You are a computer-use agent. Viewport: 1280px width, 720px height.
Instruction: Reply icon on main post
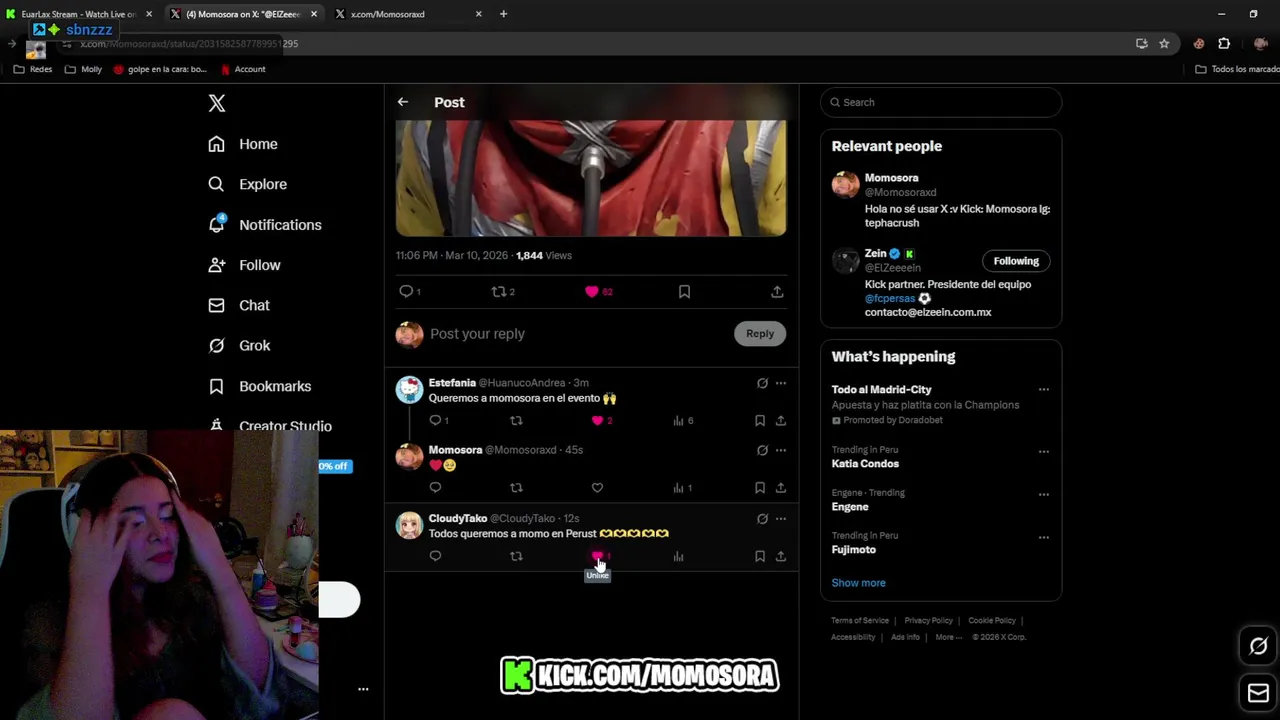coord(406,291)
